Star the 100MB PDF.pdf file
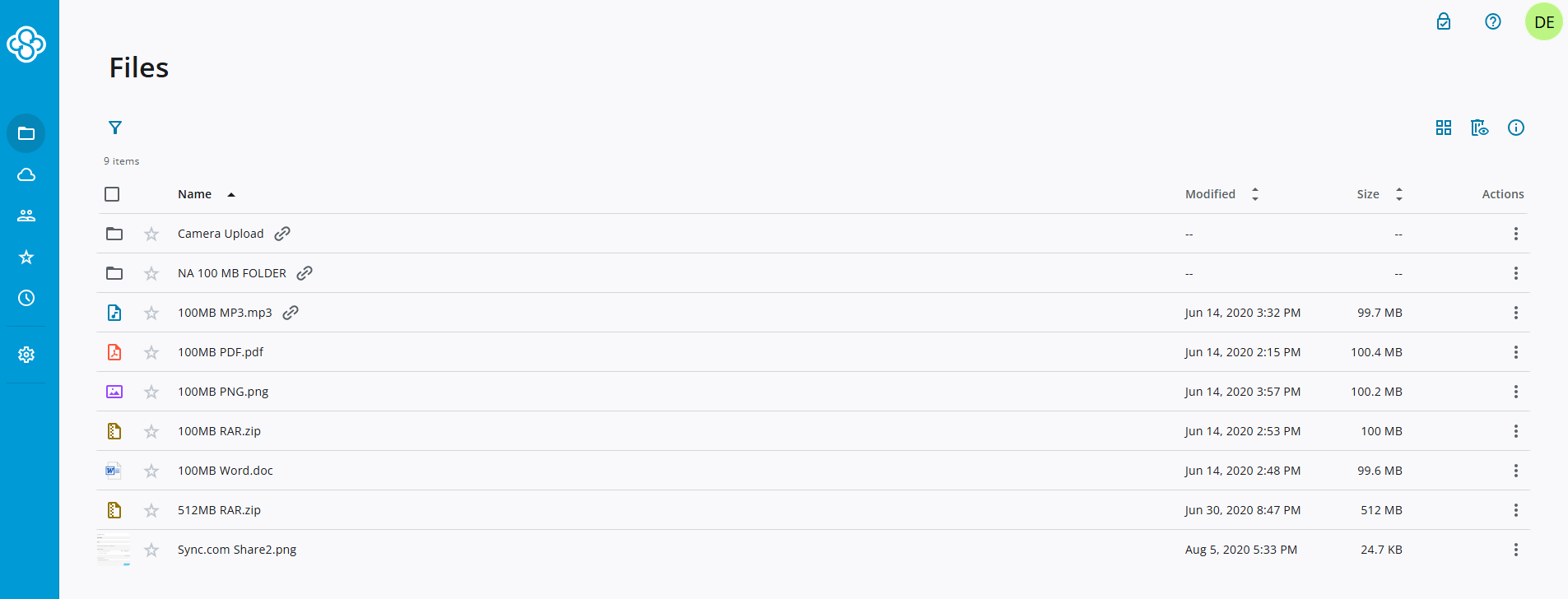The image size is (1568, 599). click(x=151, y=352)
